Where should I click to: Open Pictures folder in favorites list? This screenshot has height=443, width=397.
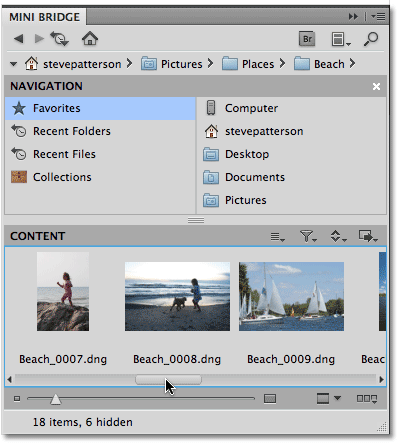pos(291,200)
